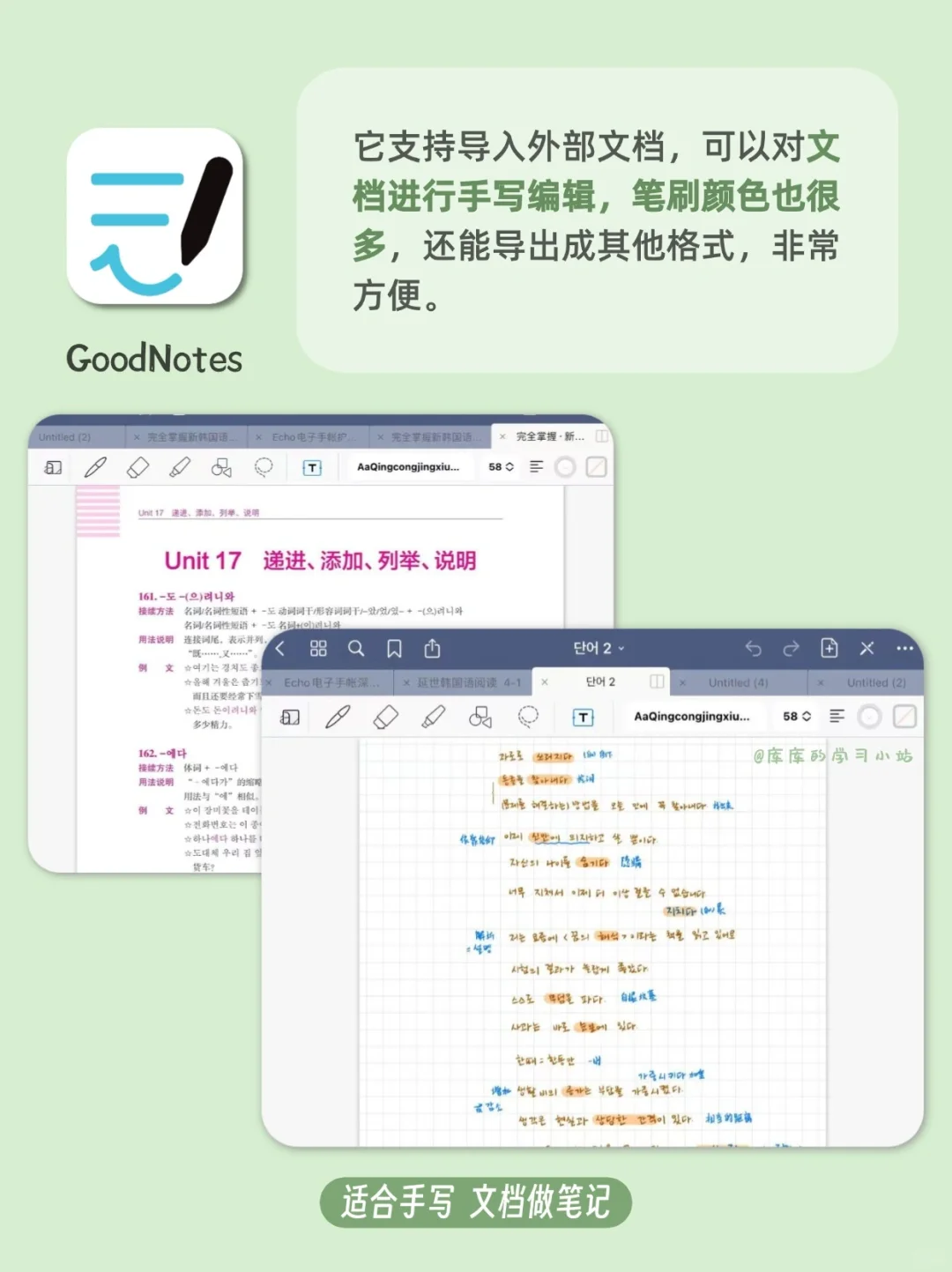The height and width of the screenshot is (1272, 952).
Task: Add a new page with the plus button
Action: pos(828,648)
